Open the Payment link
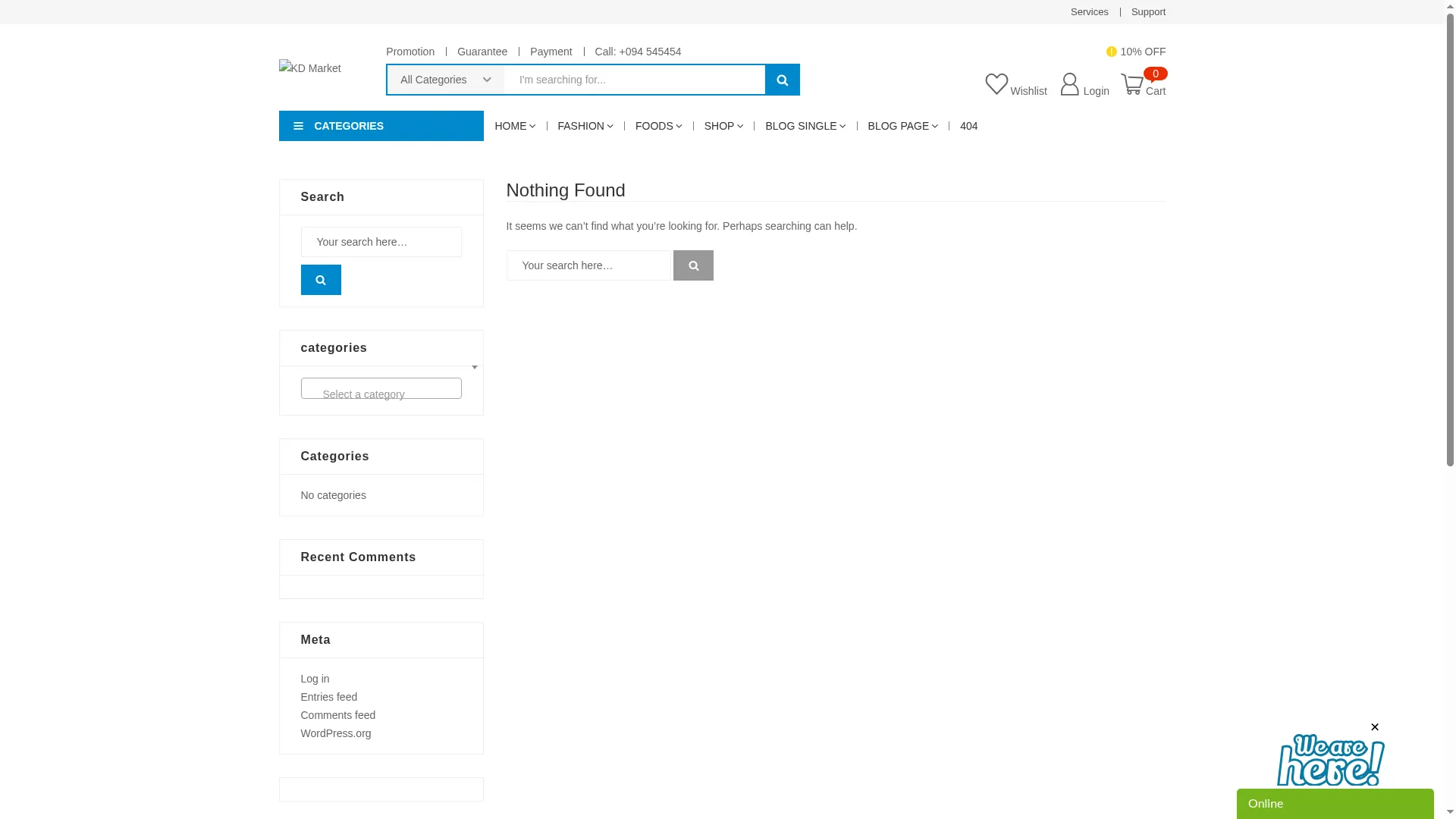This screenshot has height=819, width=1456. coord(551,52)
